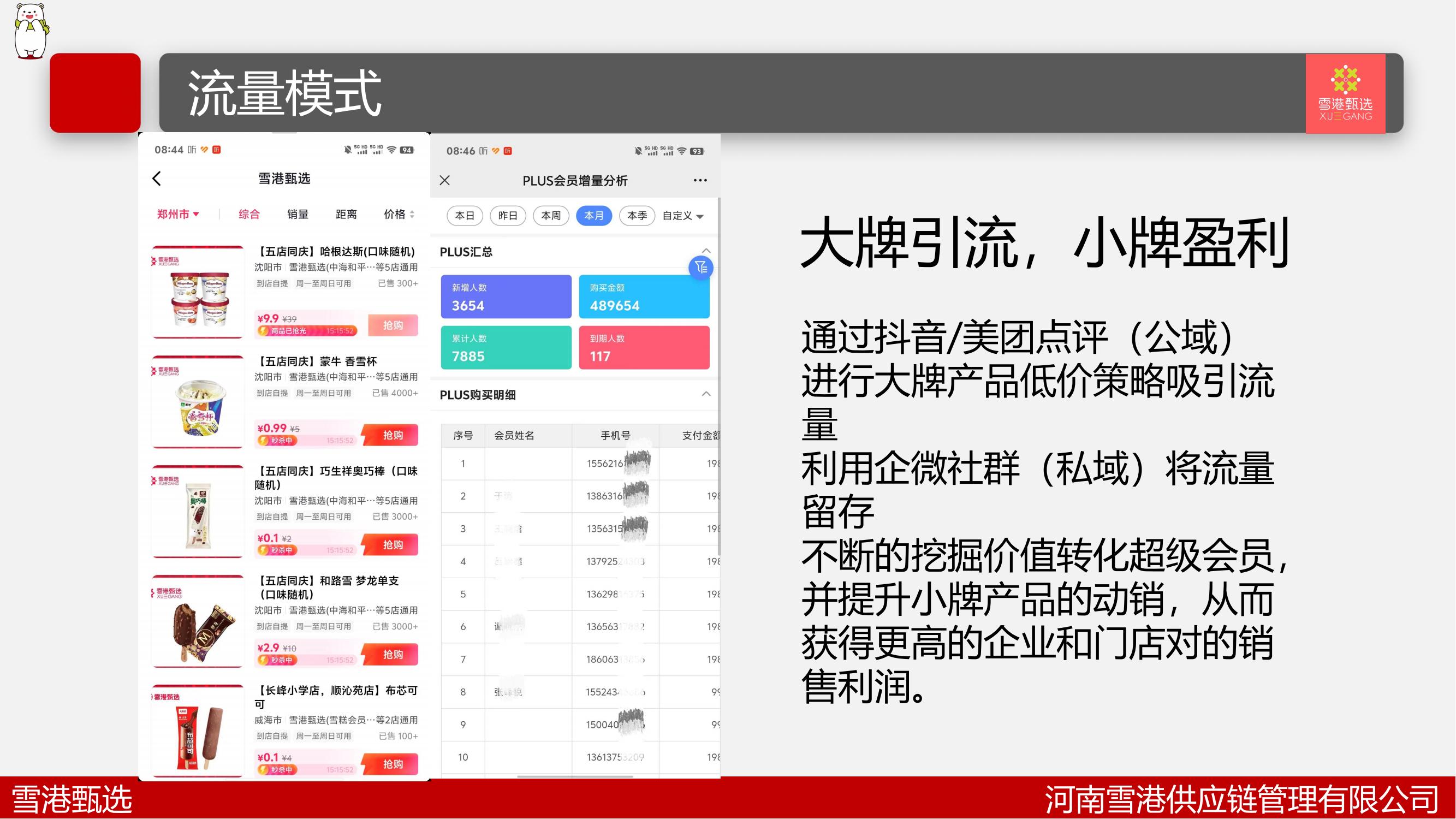Click the Wi-Fi icon in left phone status bar
1456x819 pixels.
click(391, 150)
